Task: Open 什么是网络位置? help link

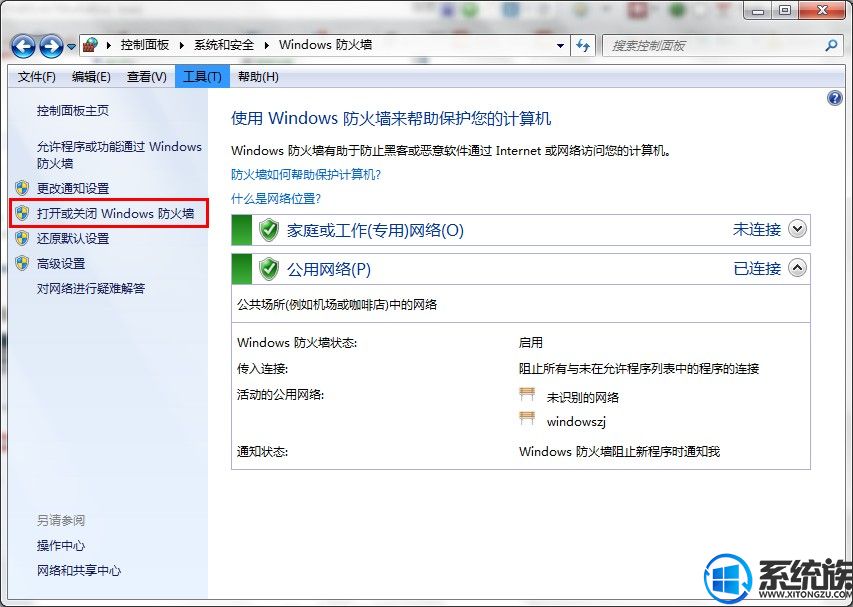Action: 276,199
